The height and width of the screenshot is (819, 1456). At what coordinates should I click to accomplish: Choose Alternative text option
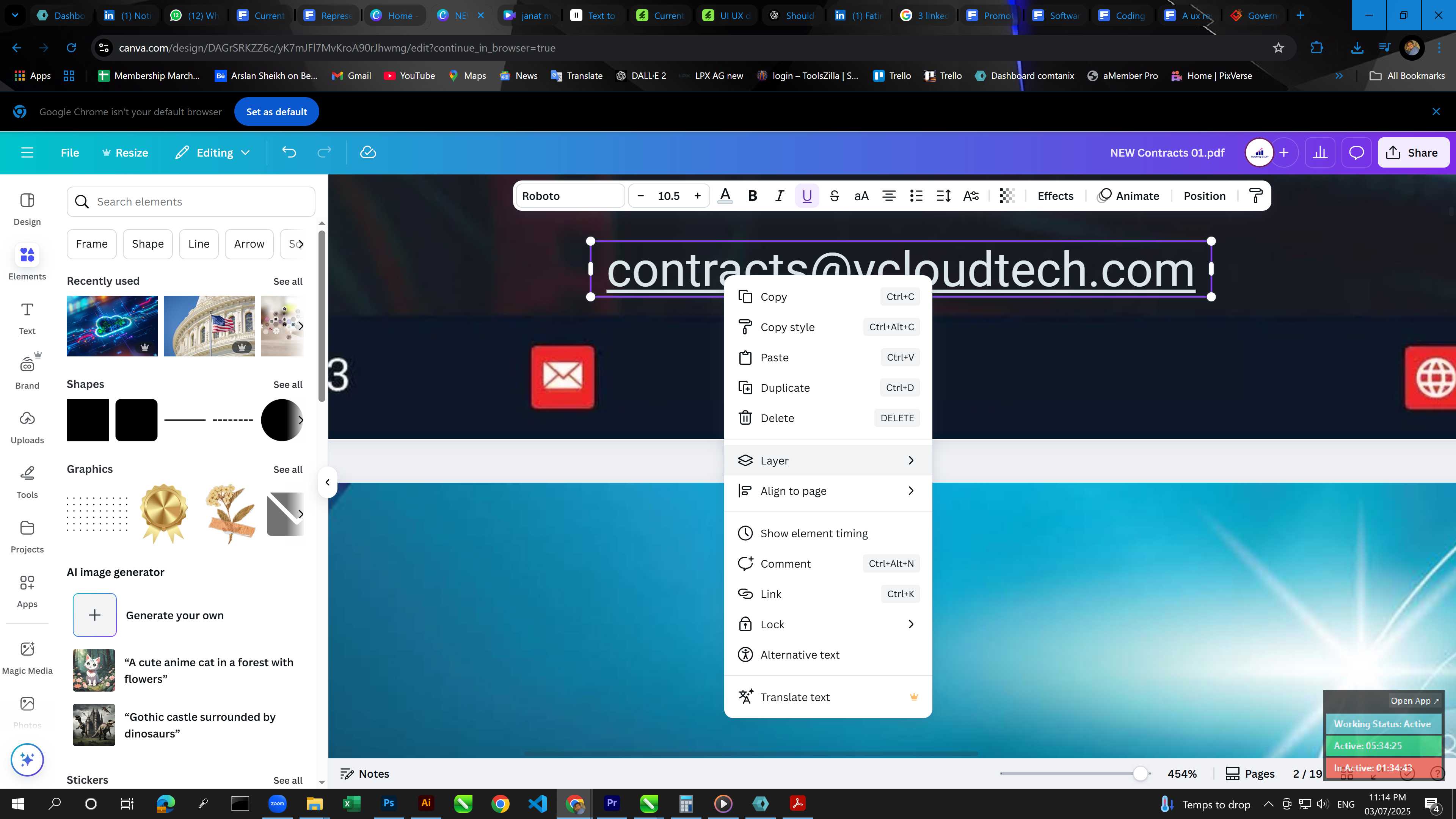point(828,655)
